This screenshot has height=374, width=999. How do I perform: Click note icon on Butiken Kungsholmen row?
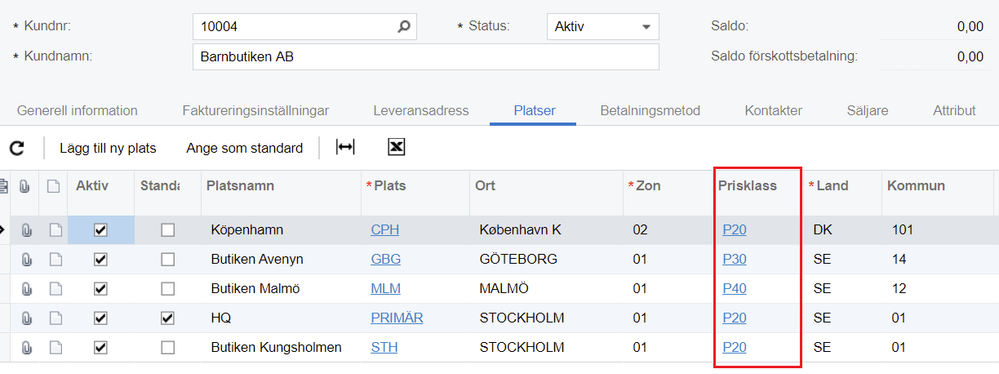click(55, 347)
